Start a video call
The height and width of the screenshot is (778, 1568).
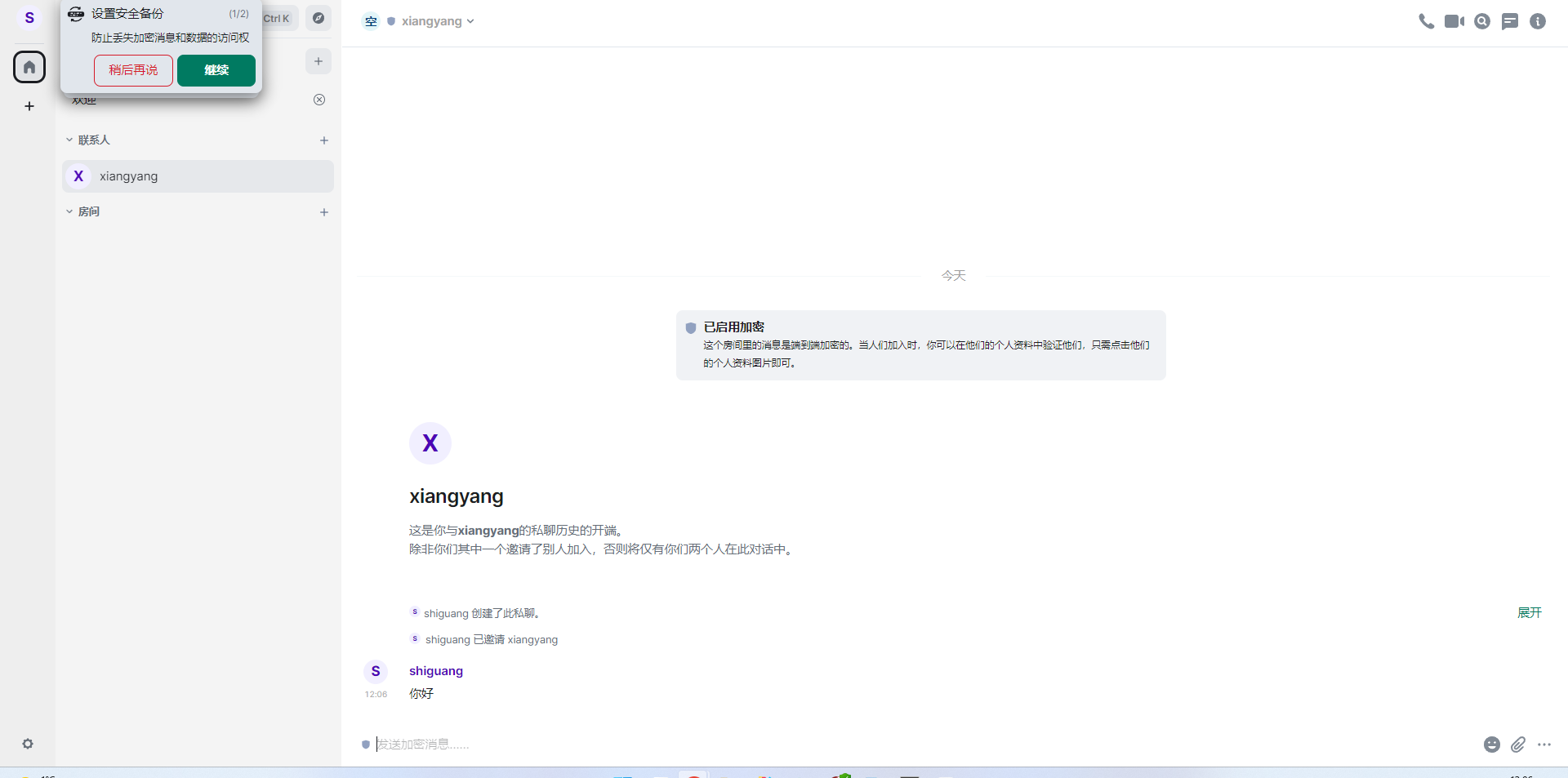[1454, 21]
